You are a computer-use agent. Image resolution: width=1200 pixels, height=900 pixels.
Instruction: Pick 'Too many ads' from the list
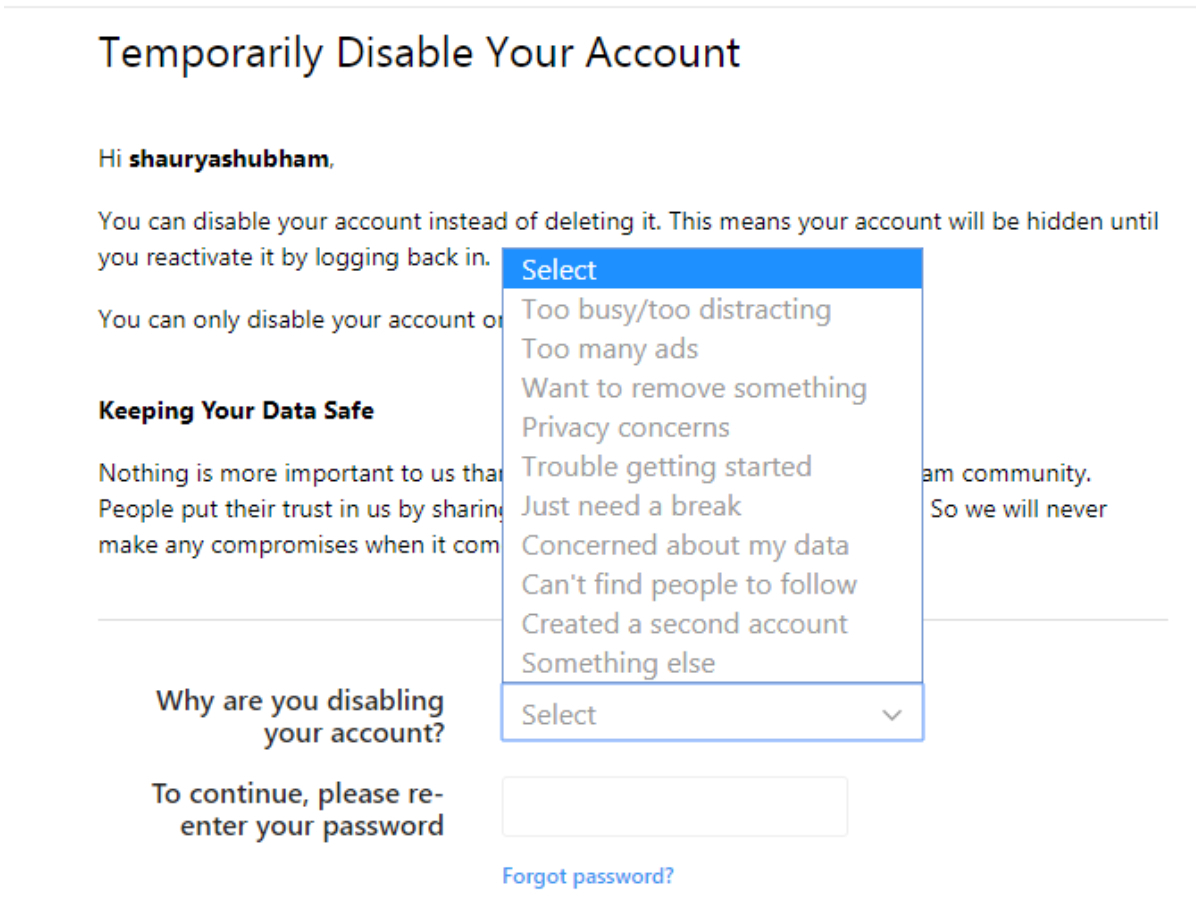point(712,349)
